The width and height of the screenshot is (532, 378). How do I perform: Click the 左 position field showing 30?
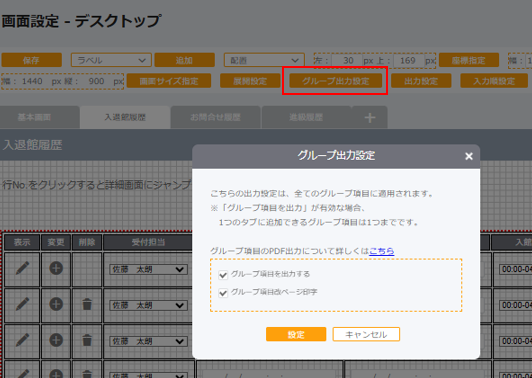pos(346,61)
